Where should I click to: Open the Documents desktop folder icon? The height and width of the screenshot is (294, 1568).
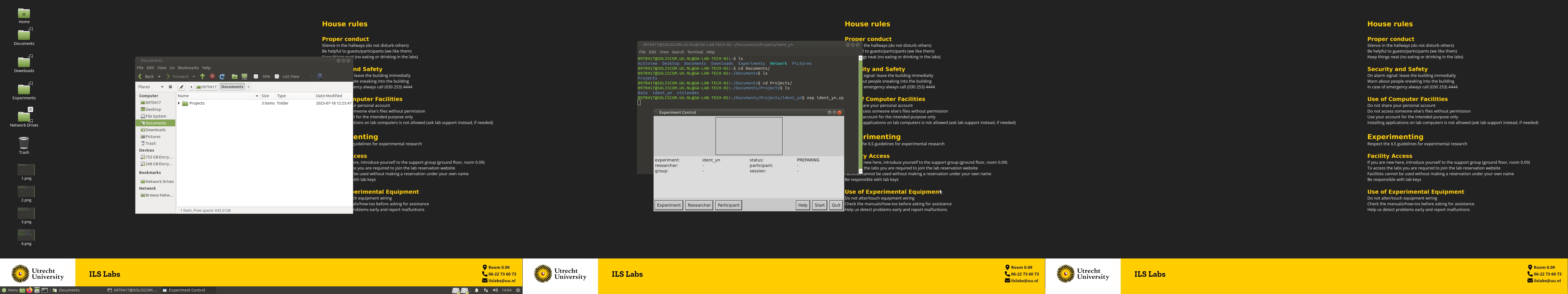click(24, 36)
